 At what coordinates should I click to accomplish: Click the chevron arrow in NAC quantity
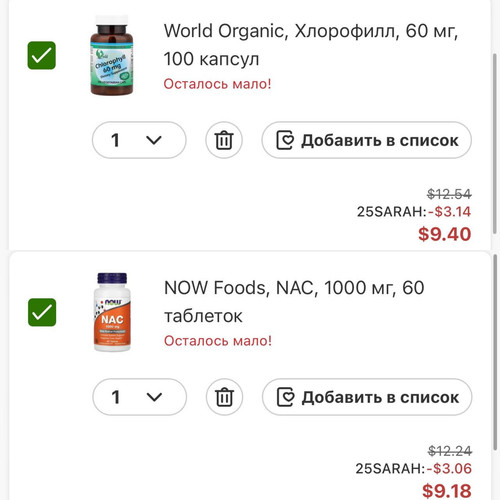click(x=154, y=397)
